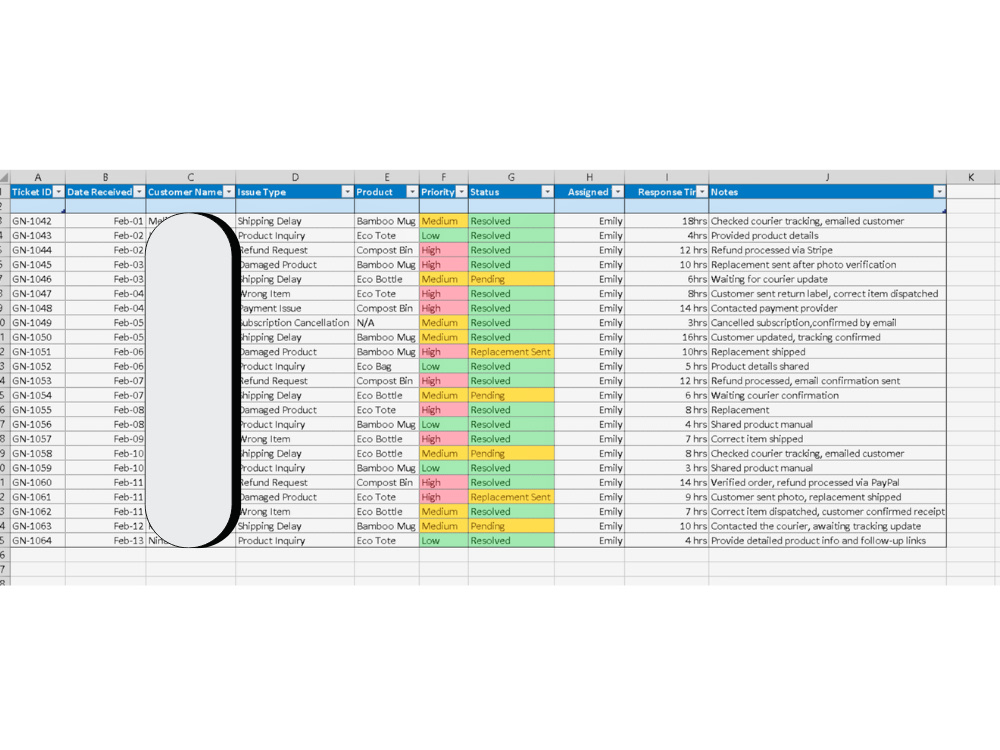1000x750 pixels.
Task: Click note 'Waiting courier confirmation'
Action: coord(775,395)
